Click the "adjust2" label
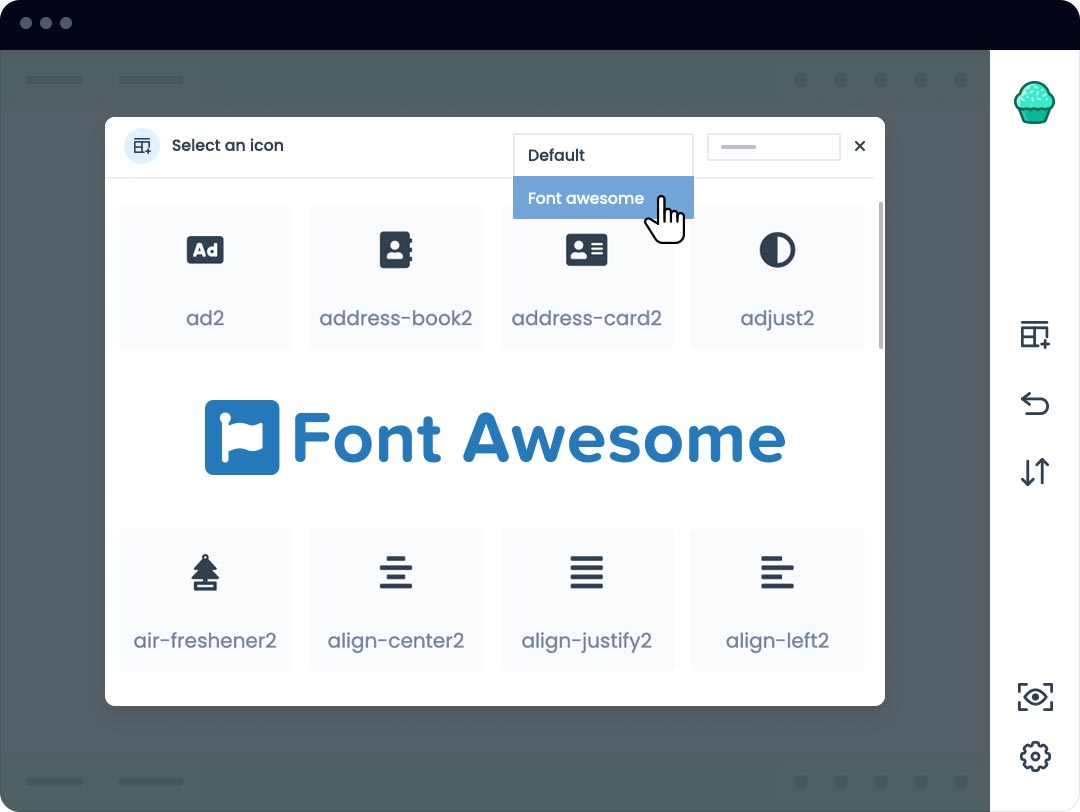Image resolution: width=1080 pixels, height=812 pixels. click(778, 319)
